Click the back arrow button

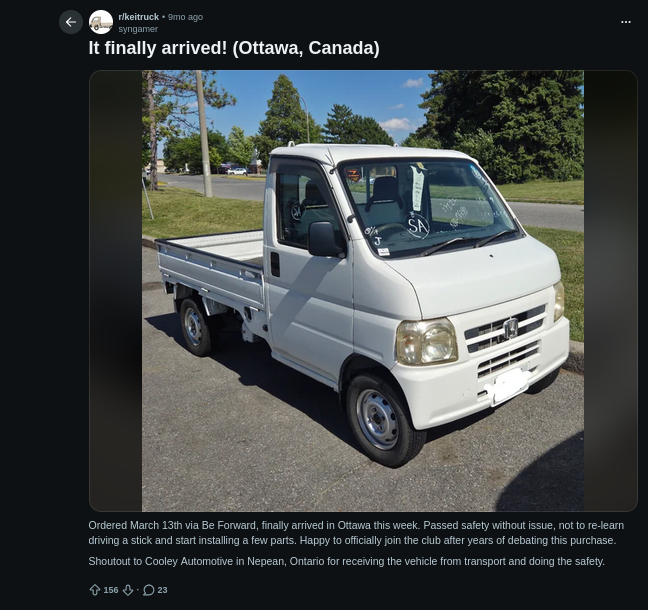tap(70, 22)
